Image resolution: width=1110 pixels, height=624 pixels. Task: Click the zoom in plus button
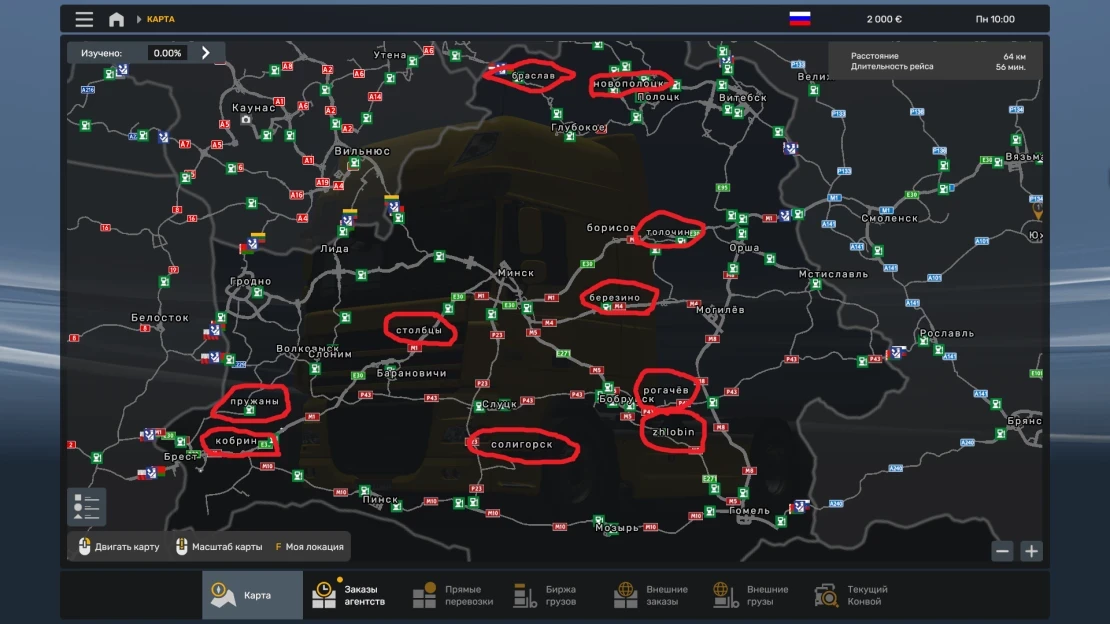point(1032,550)
